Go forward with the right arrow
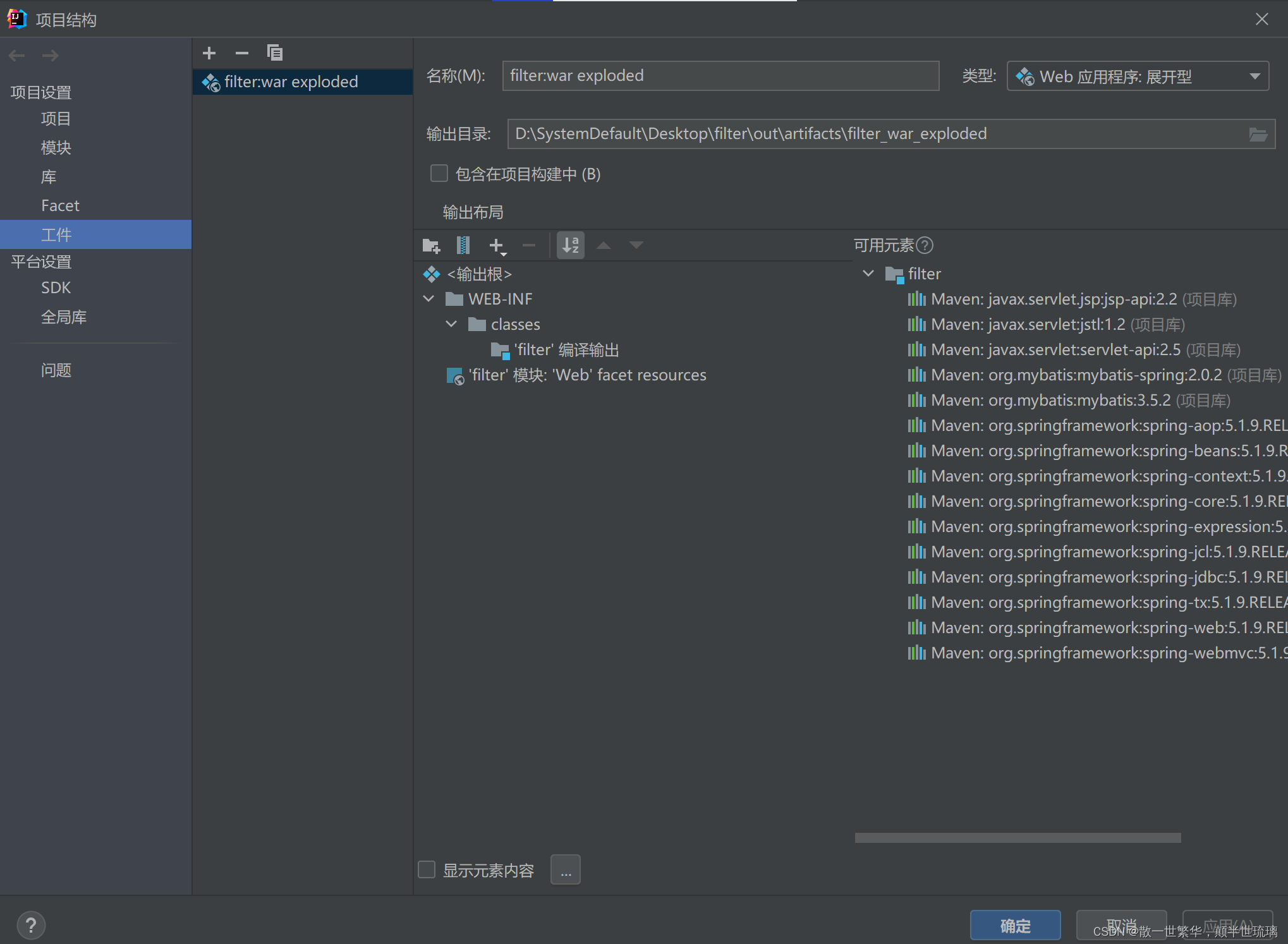This screenshot has height=944, width=1288. pos(50,56)
